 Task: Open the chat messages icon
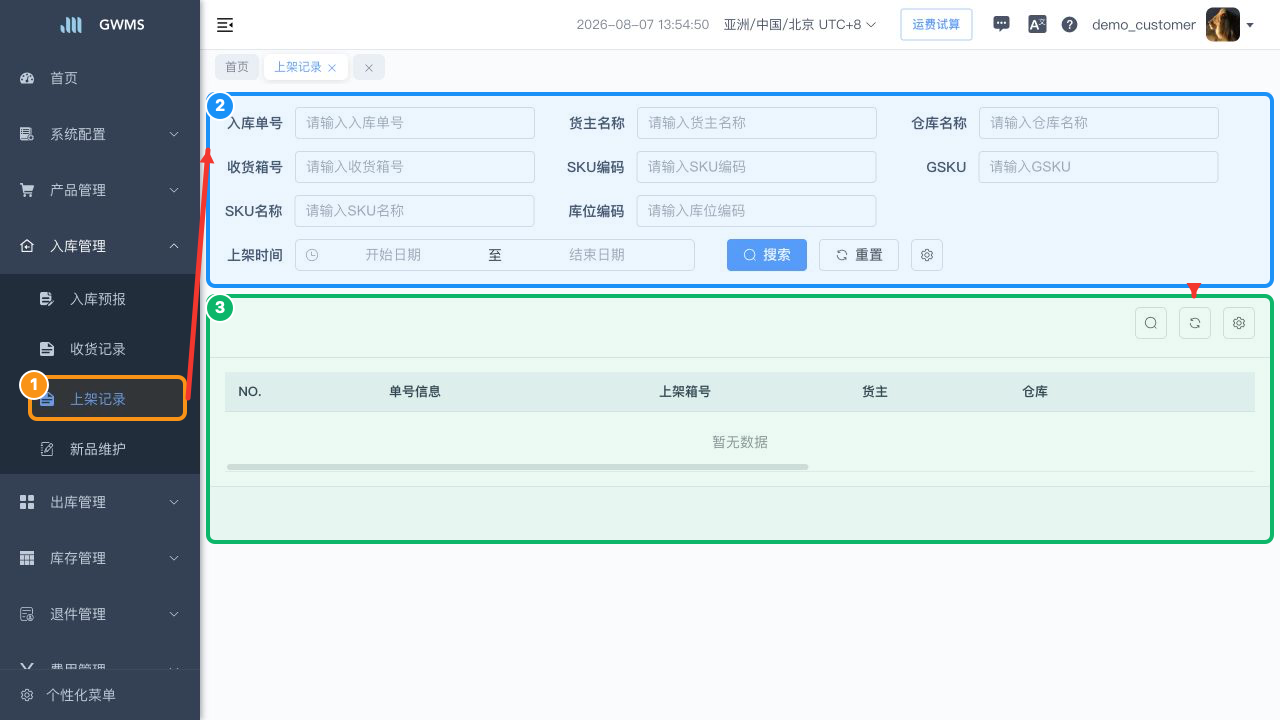click(1001, 24)
